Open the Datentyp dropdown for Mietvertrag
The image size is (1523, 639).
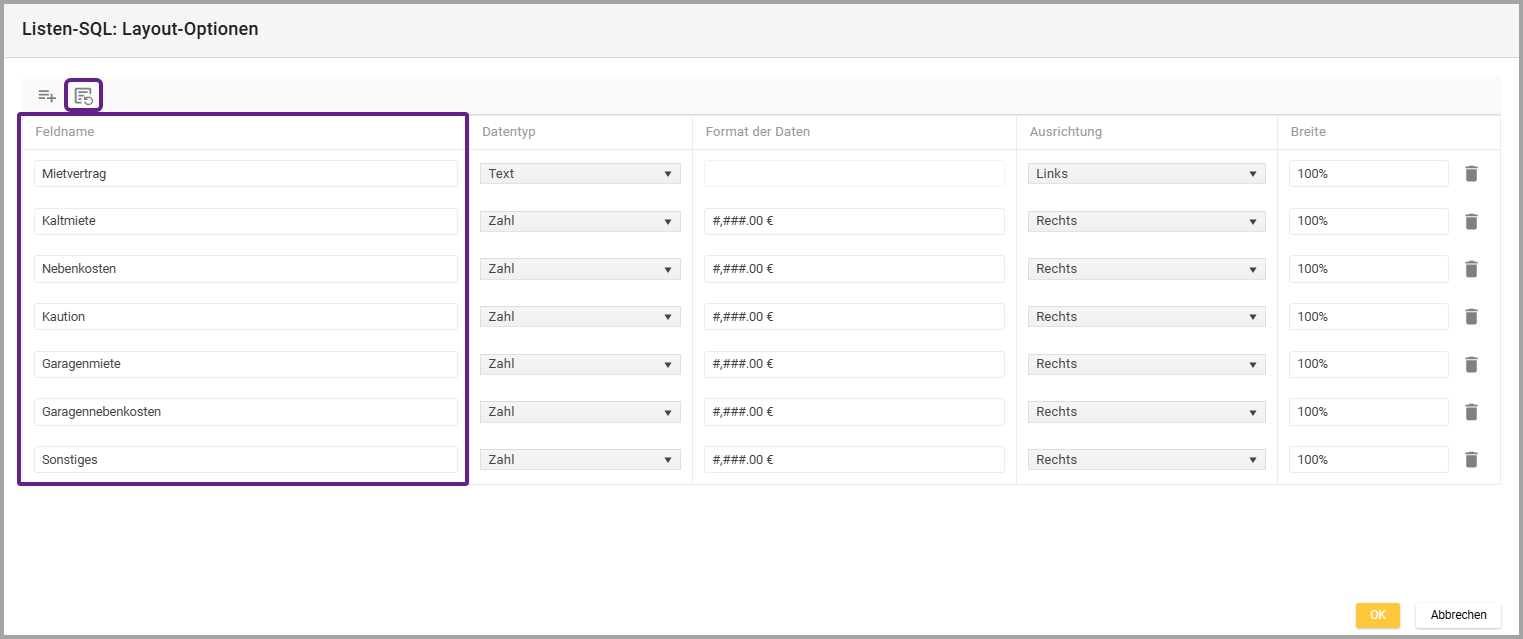[x=580, y=174]
